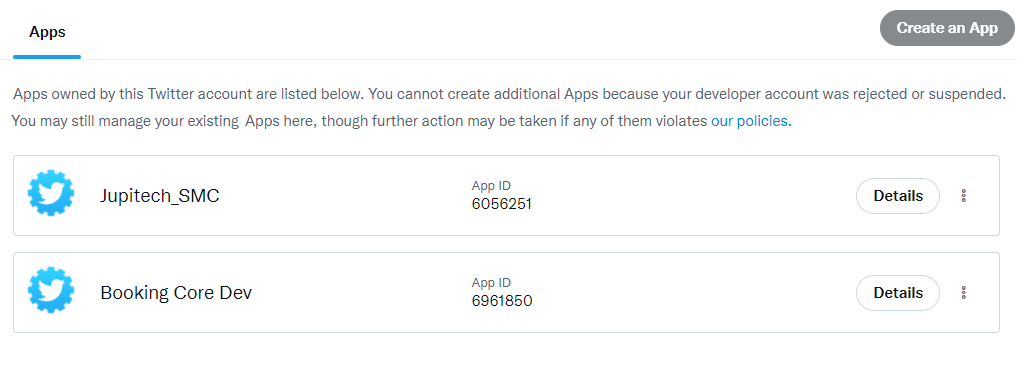1028x377 pixels.
Task: Click the Jupitech_SMC app gear-bird icon
Action: click(x=50, y=193)
